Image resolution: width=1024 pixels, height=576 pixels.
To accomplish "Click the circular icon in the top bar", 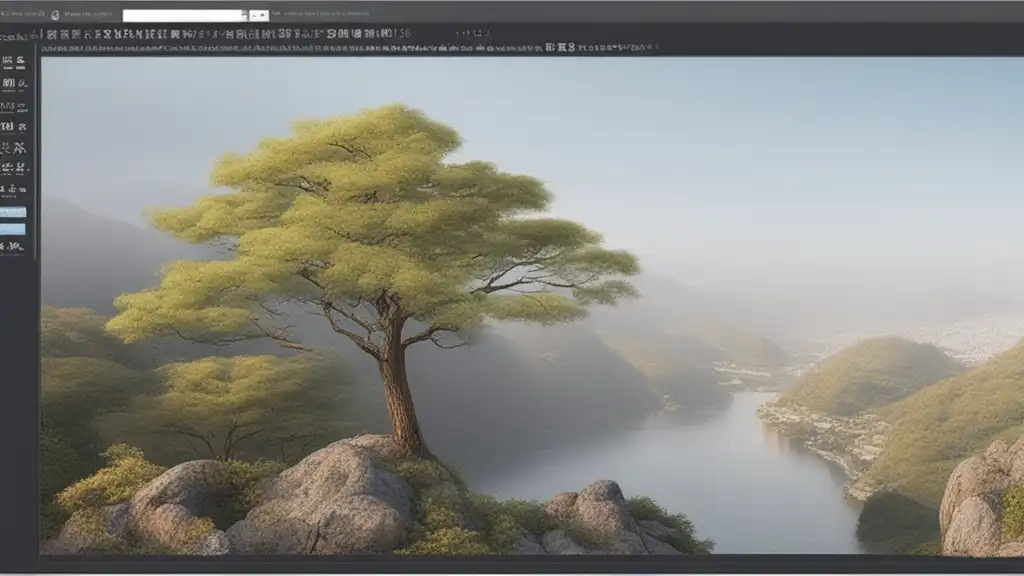I will (54, 15).
